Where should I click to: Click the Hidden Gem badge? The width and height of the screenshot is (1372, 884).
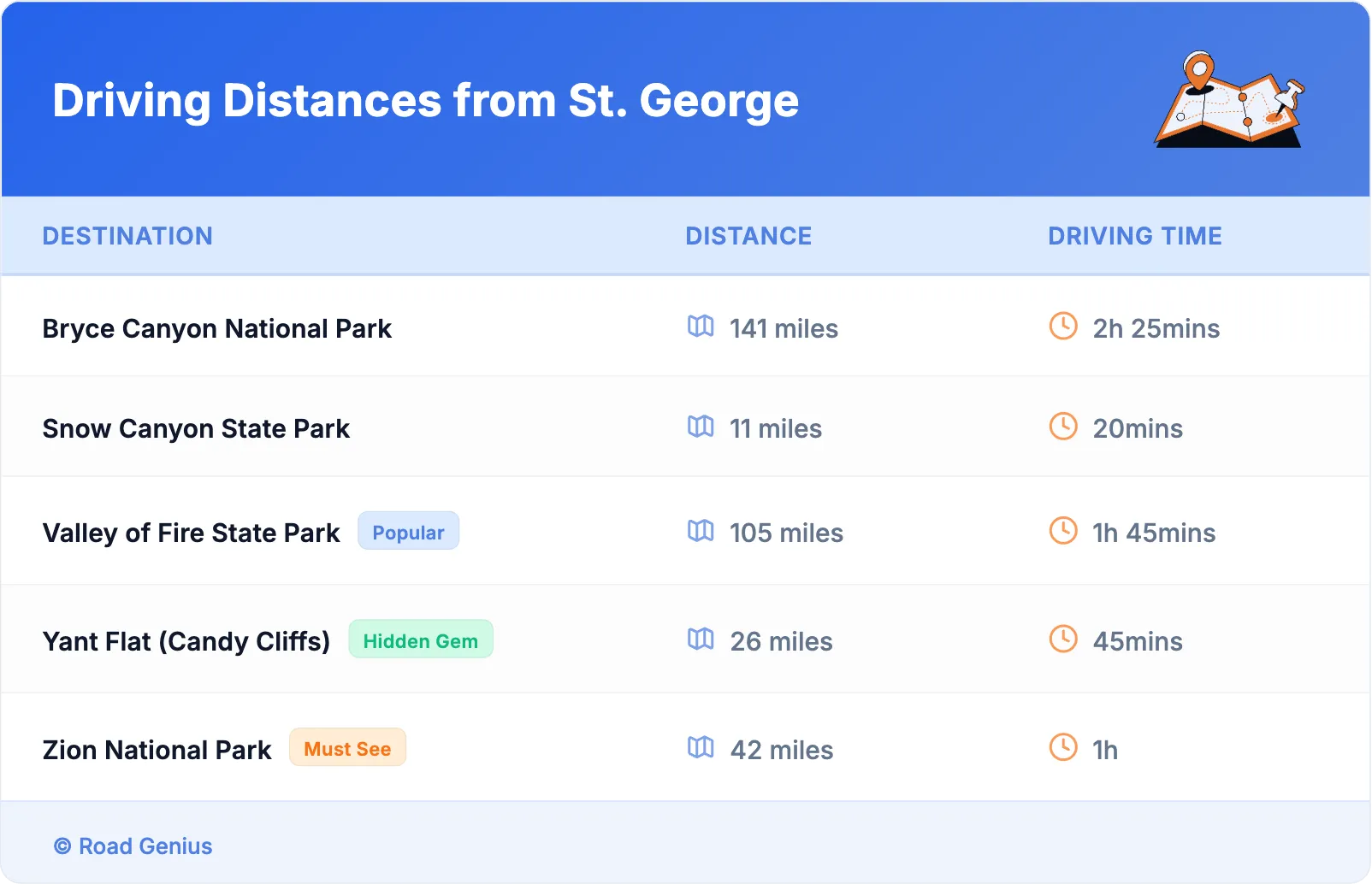[421, 639]
